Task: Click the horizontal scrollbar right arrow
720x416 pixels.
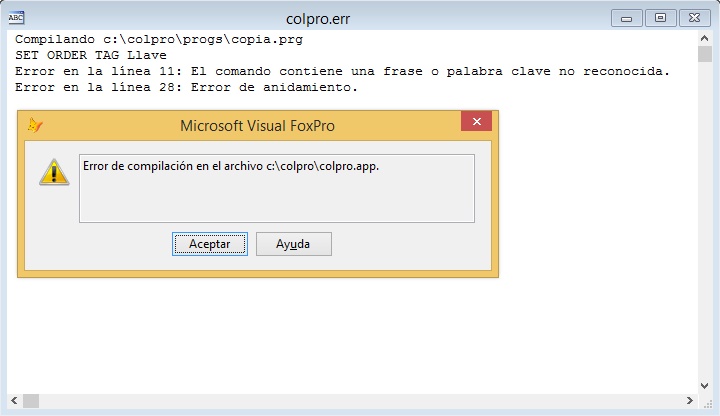Action: click(690, 401)
